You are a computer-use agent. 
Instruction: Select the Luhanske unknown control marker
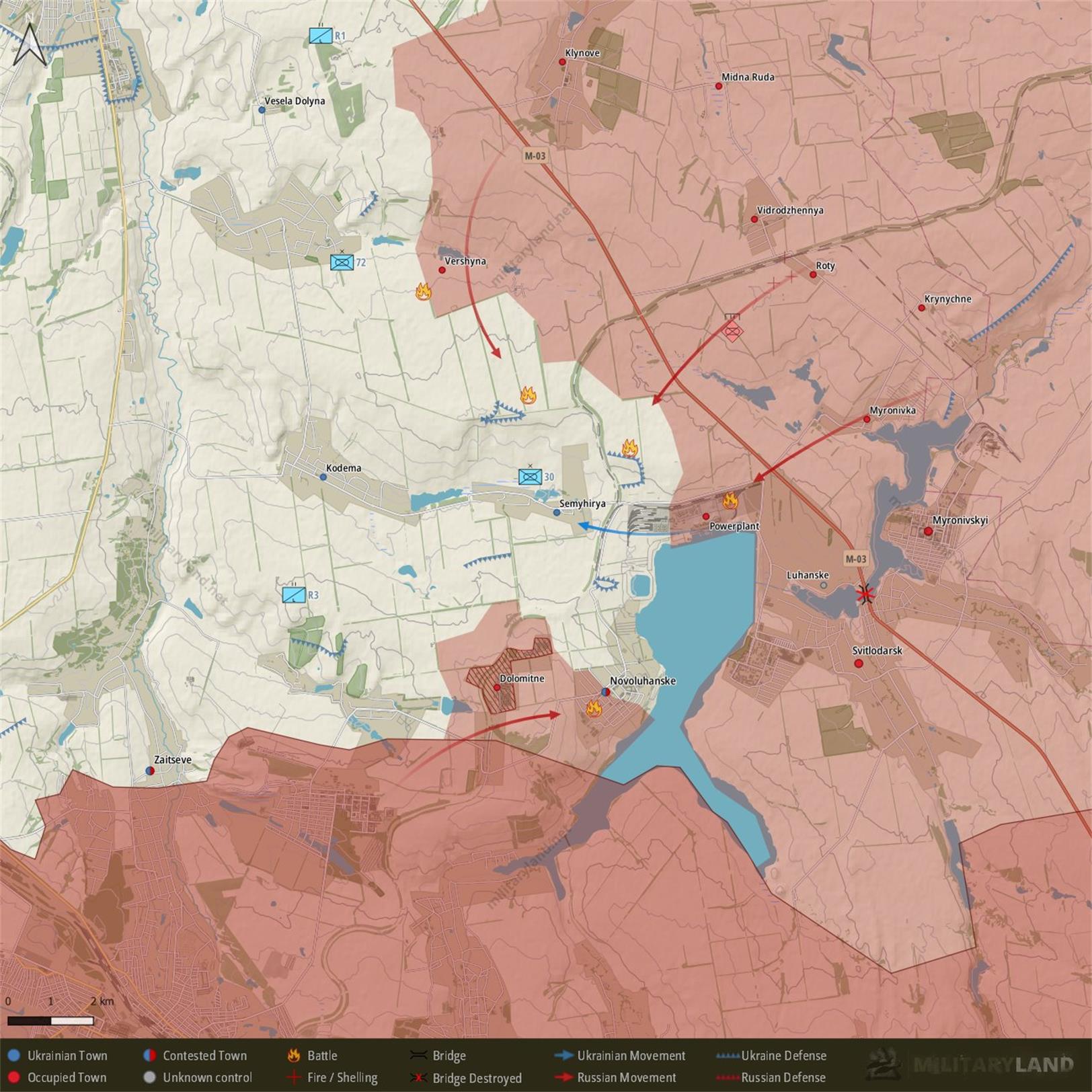(x=824, y=586)
